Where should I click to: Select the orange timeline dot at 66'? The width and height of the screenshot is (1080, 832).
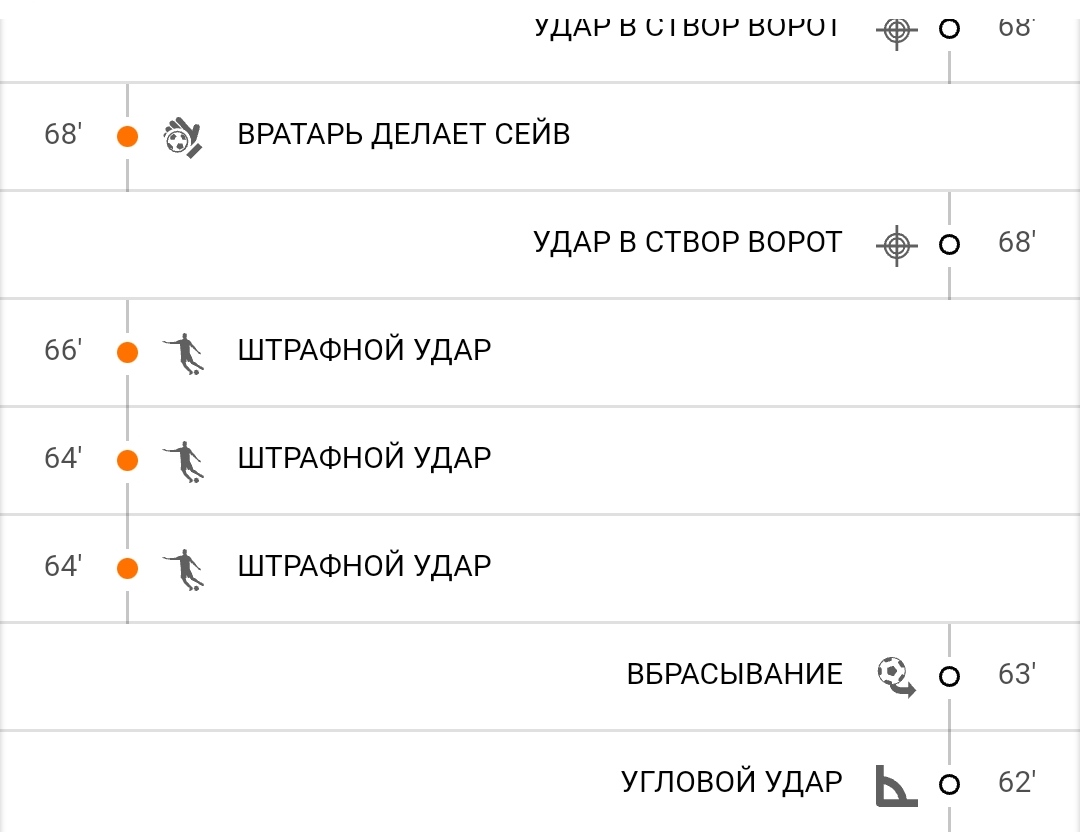pos(127,352)
